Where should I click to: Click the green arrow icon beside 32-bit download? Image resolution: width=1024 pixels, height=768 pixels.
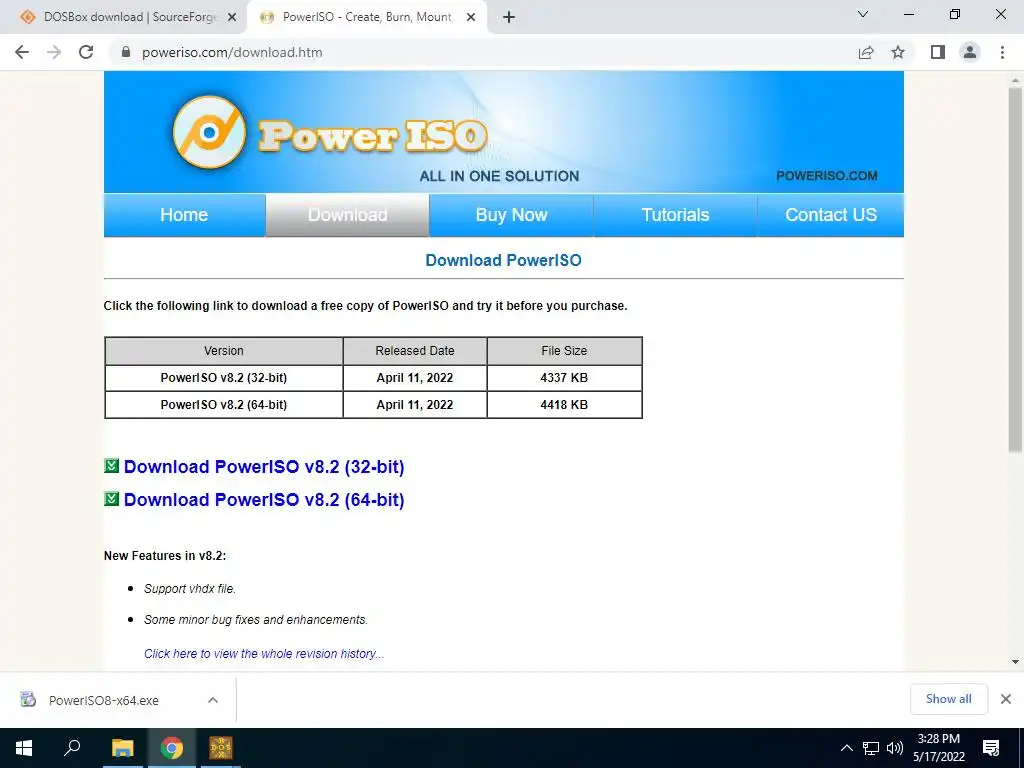(x=112, y=466)
